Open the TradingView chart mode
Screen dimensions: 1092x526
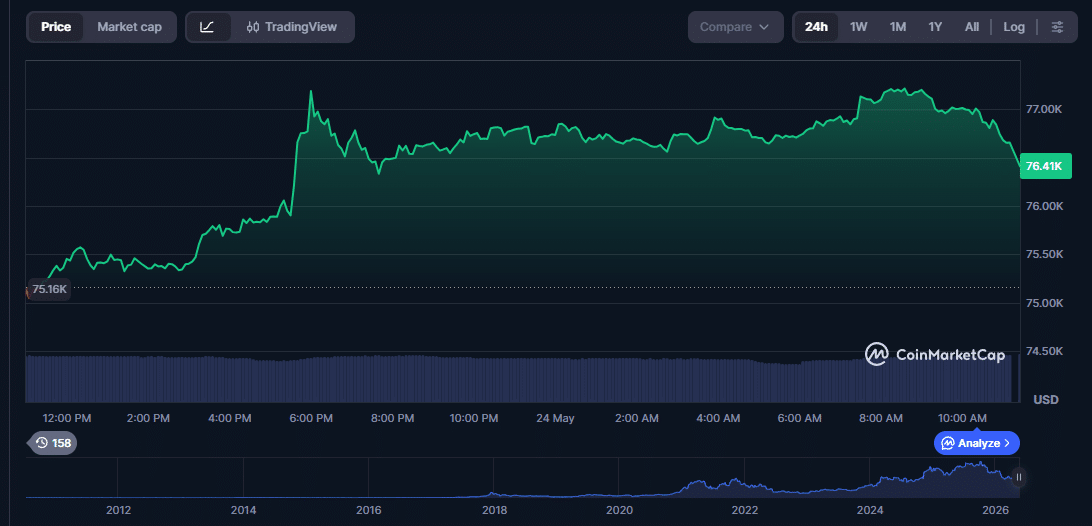click(x=292, y=27)
